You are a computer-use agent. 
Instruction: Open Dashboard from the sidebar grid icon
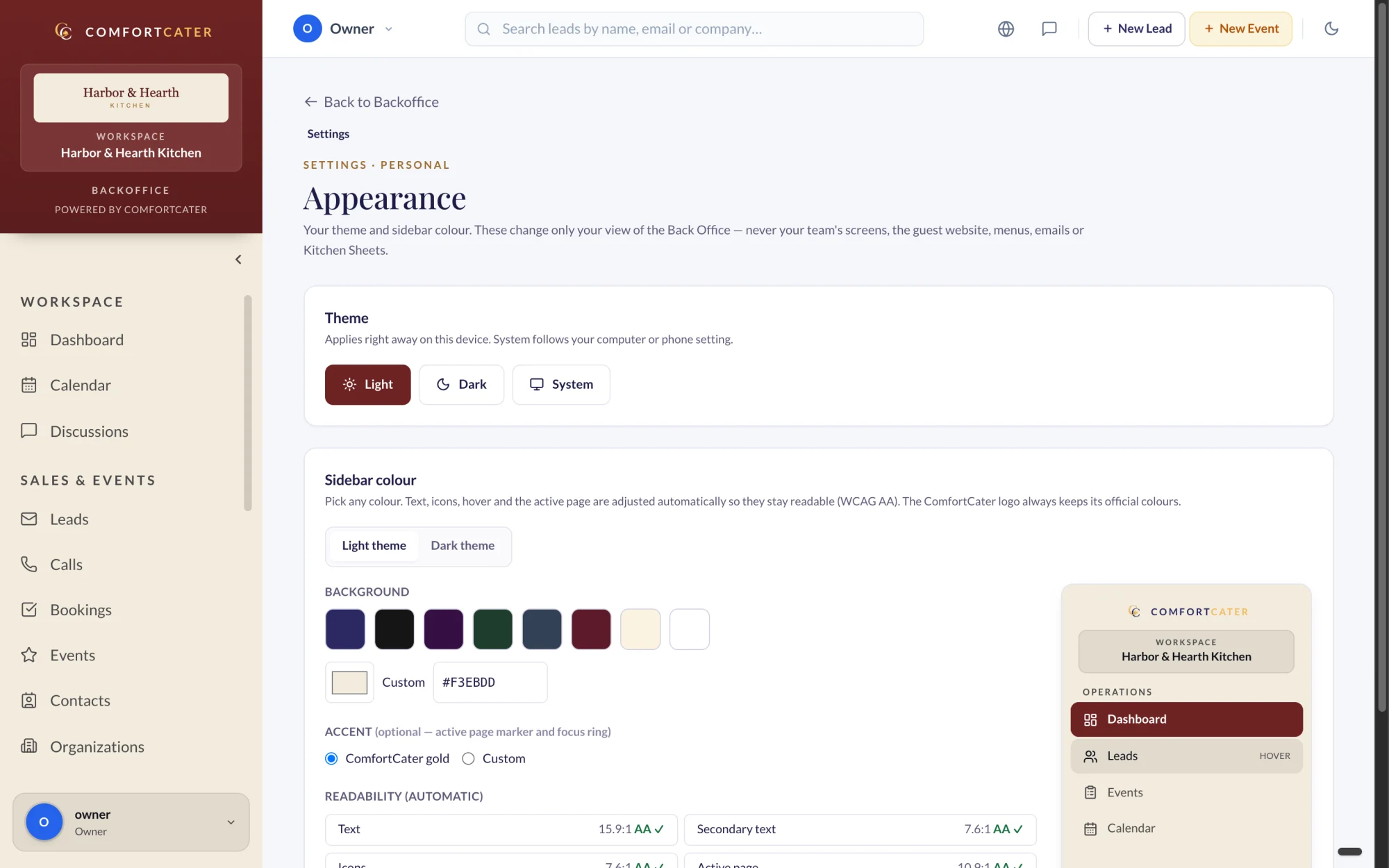pyautogui.click(x=28, y=340)
